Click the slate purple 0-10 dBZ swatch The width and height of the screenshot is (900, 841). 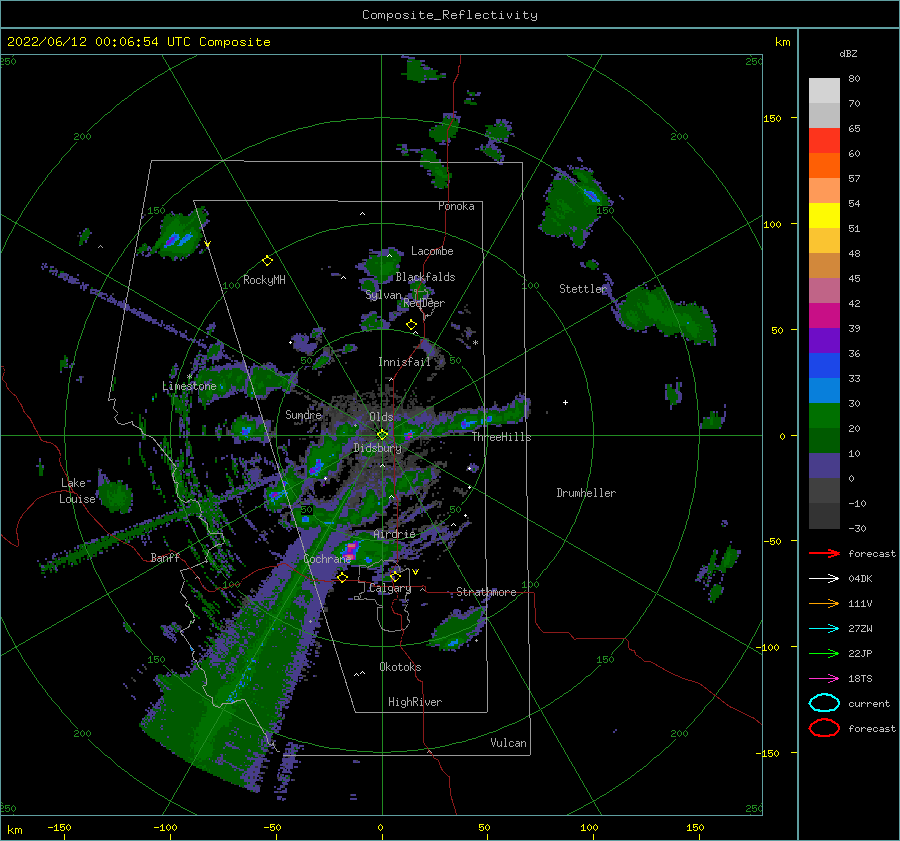point(824,466)
